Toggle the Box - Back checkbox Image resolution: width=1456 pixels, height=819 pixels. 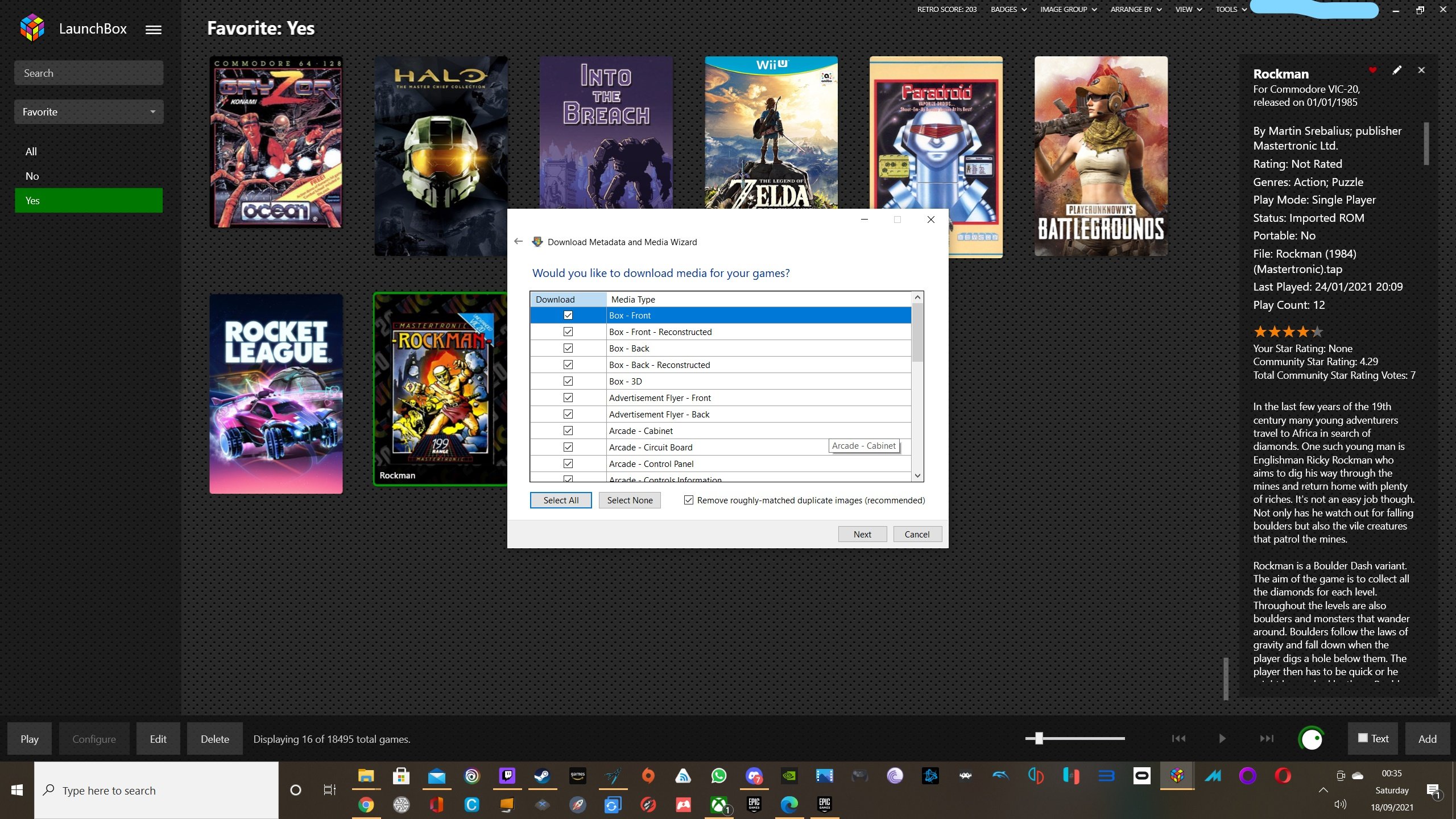pyautogui.click(x=568, y=348)
